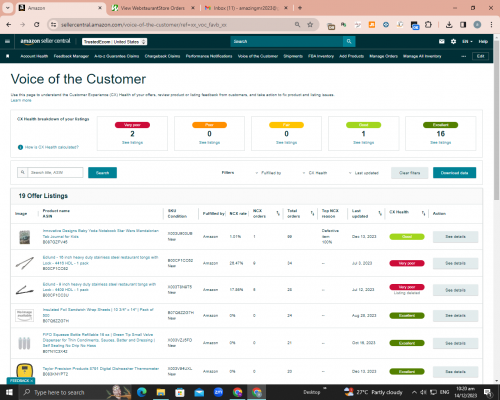Click the zoom magnifier in address bar
500x400 pixels.
click(297, 25)
